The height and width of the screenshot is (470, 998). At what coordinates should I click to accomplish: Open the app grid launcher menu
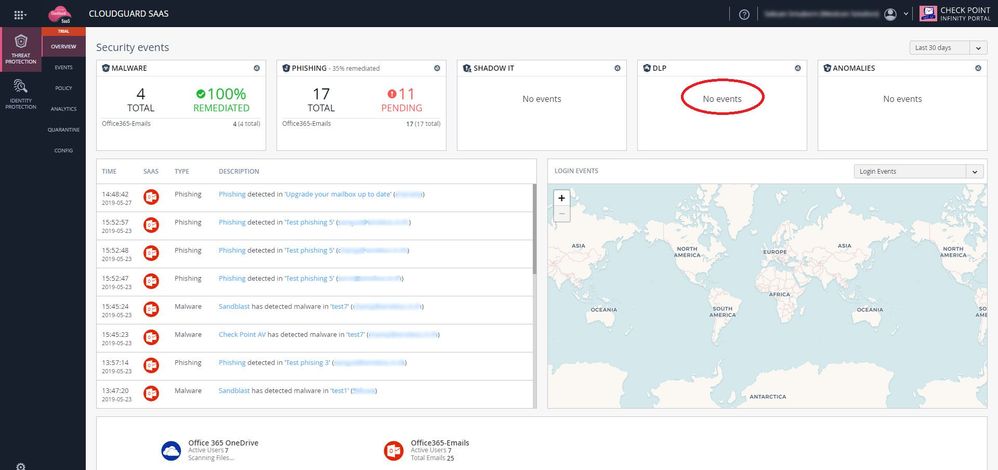click(20, 14)
